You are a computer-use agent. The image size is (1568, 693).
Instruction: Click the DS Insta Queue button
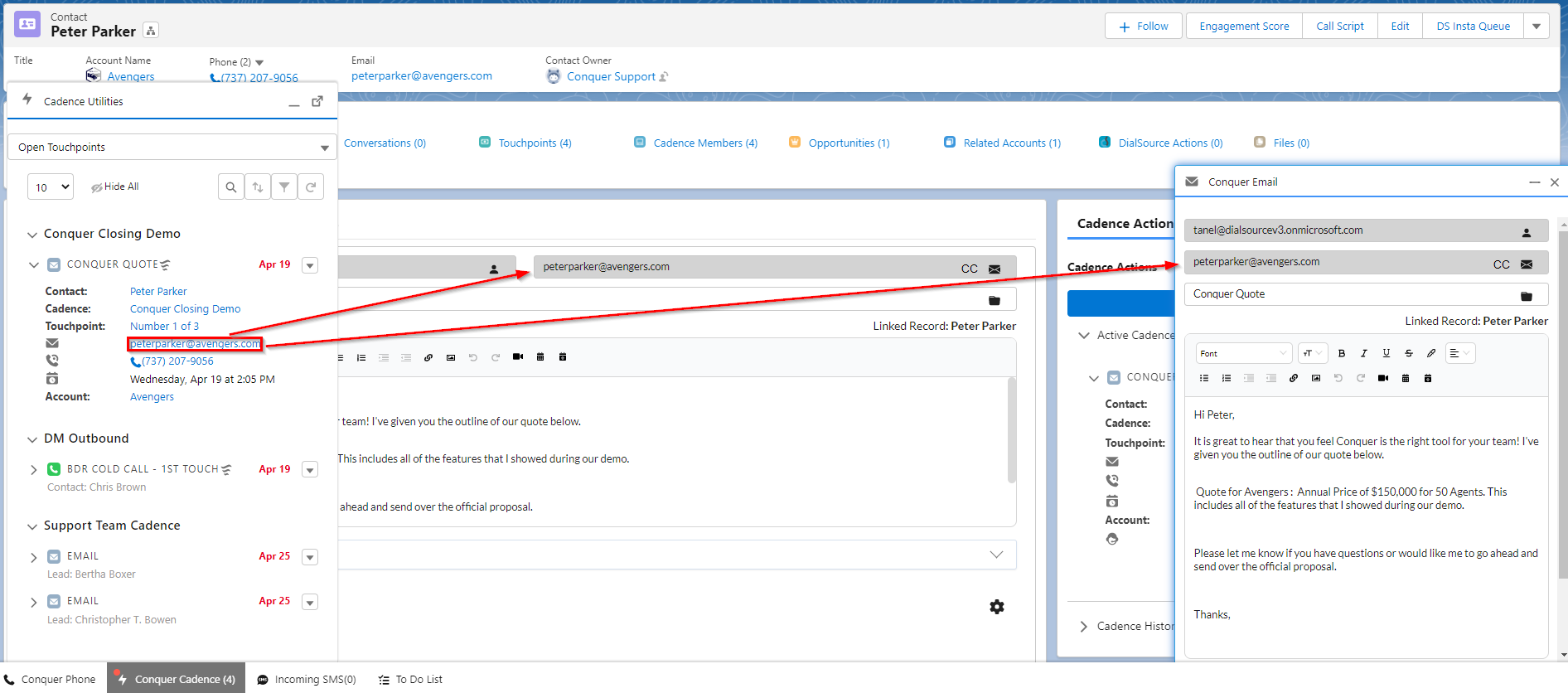(x=1473, y=27)
